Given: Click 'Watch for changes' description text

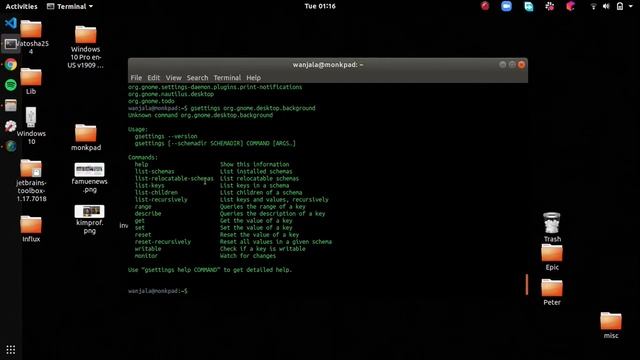Looking at the screenshot, I should point(248,256).
